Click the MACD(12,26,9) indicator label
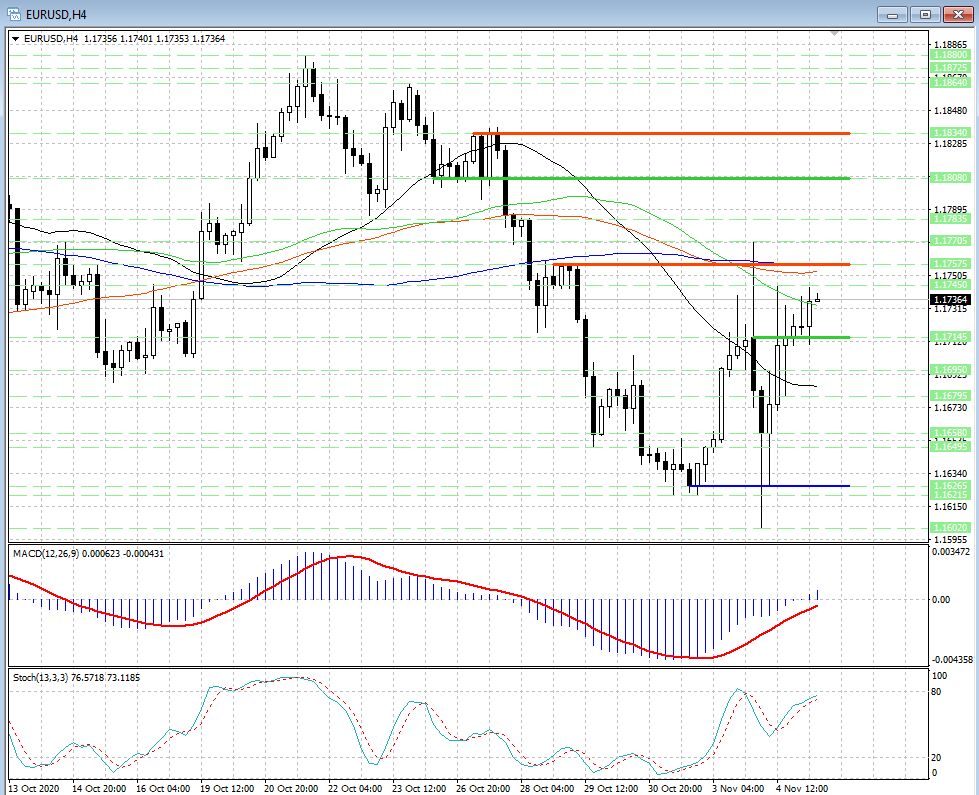The image size is (979, 795). pos(89,553)
